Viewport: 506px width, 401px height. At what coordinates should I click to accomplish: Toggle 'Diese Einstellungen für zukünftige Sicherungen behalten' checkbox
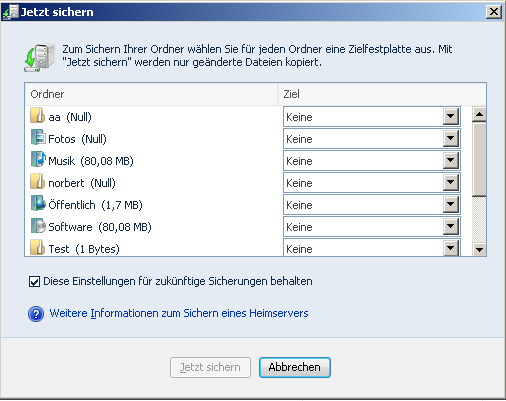point(34,281)
